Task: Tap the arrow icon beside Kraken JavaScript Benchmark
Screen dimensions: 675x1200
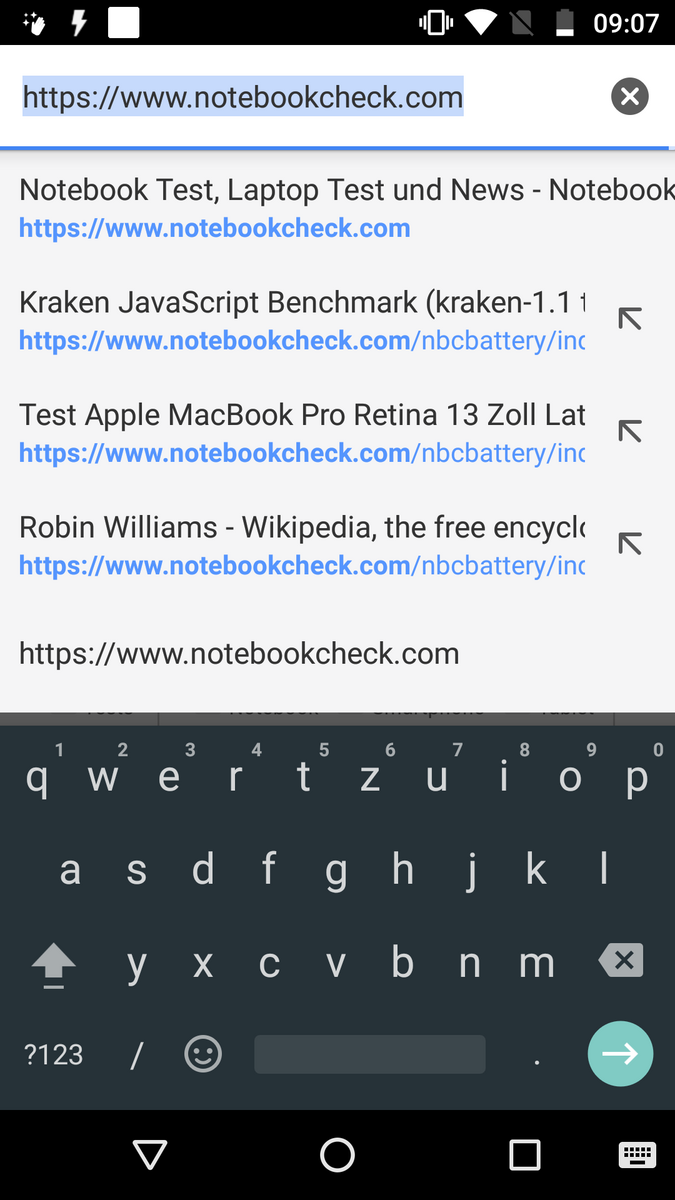Action: coord(629,319)
